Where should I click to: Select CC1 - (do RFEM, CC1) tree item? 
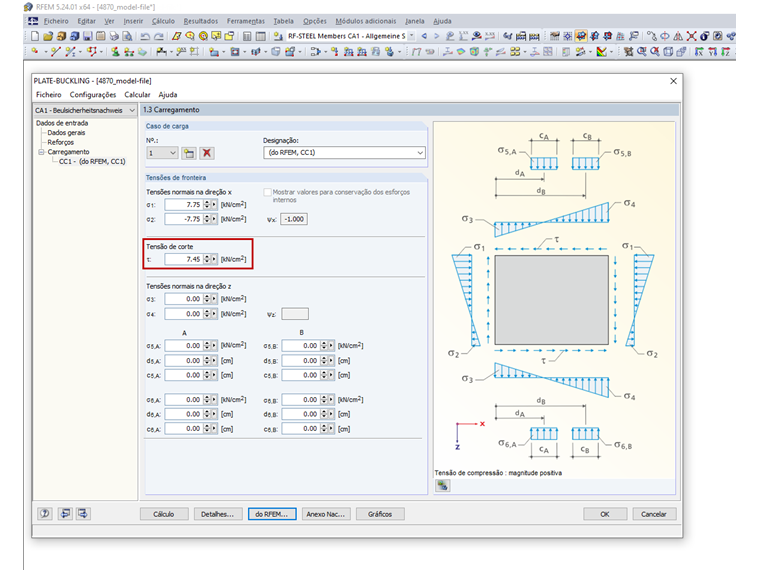92,161
